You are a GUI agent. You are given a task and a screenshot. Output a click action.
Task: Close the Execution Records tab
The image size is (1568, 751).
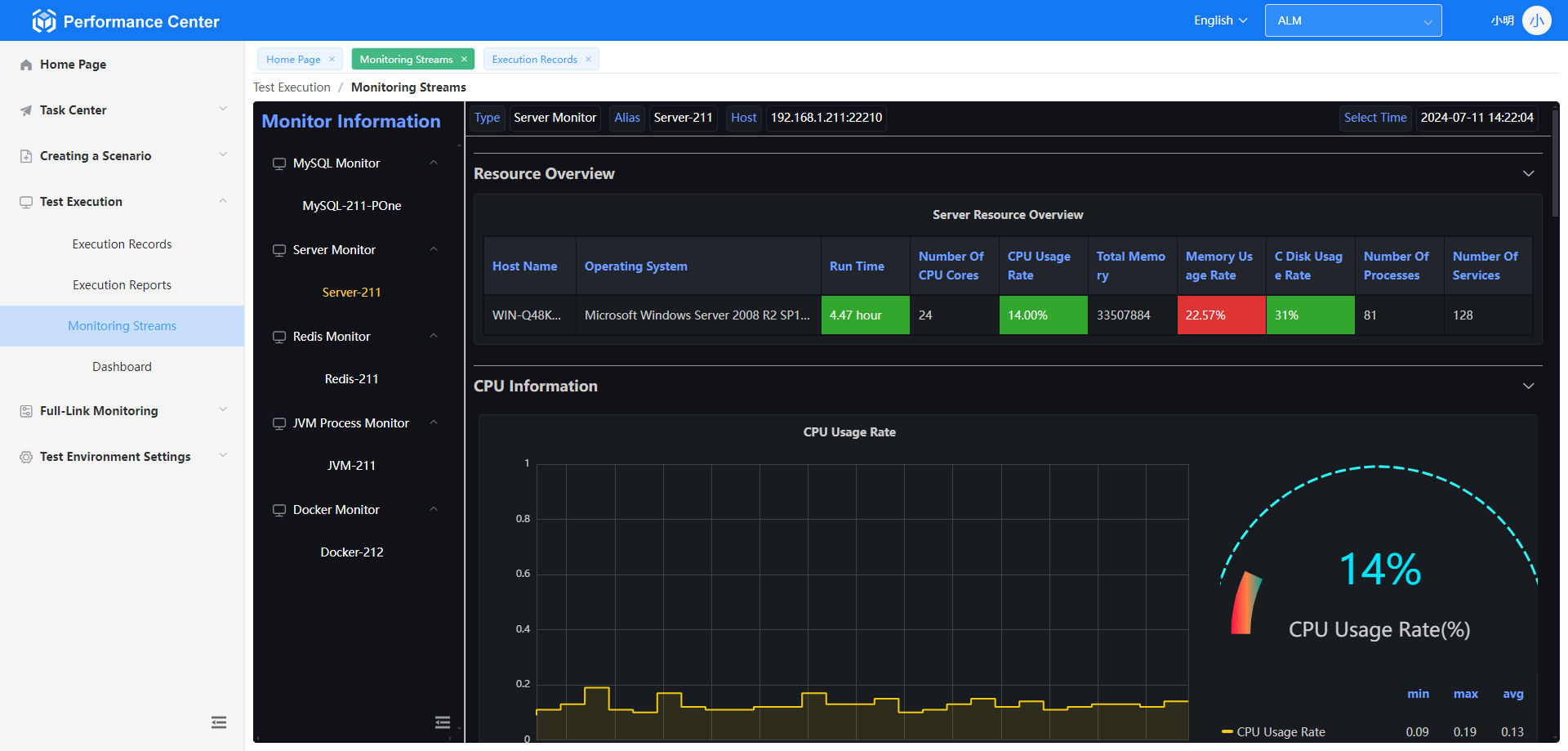tap(588, 59)
